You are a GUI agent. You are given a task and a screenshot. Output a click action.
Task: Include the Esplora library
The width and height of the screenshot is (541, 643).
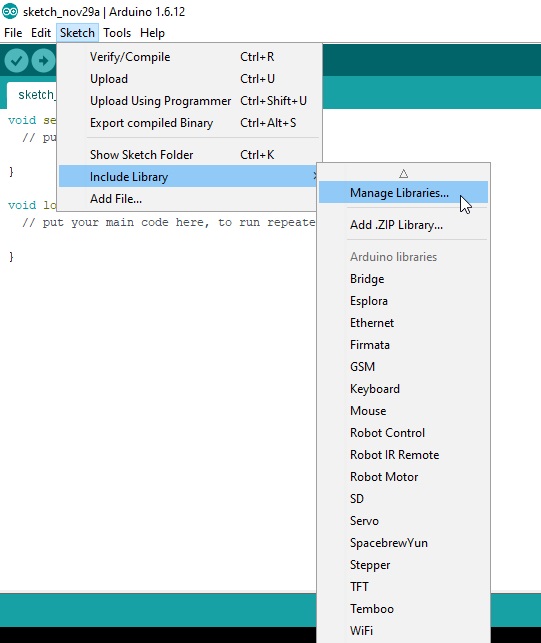404,301
